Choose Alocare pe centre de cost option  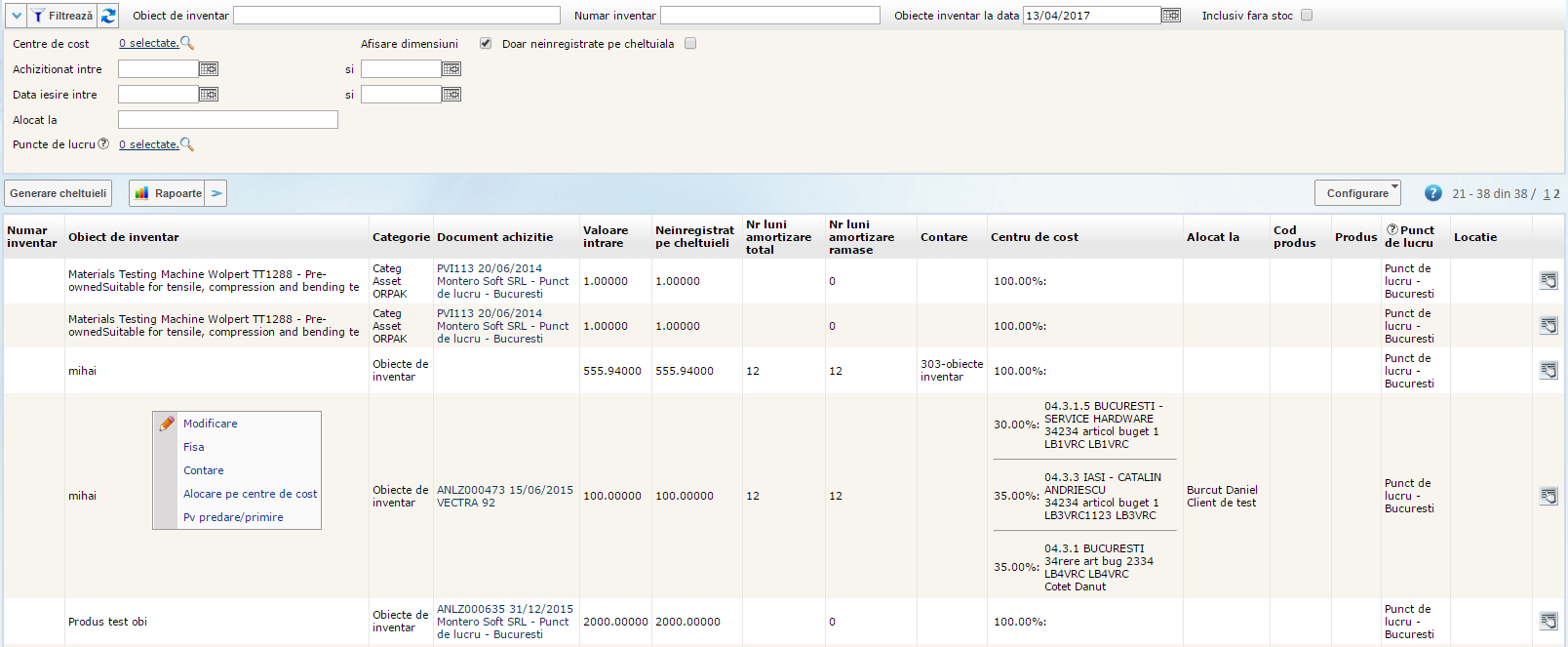250,494
